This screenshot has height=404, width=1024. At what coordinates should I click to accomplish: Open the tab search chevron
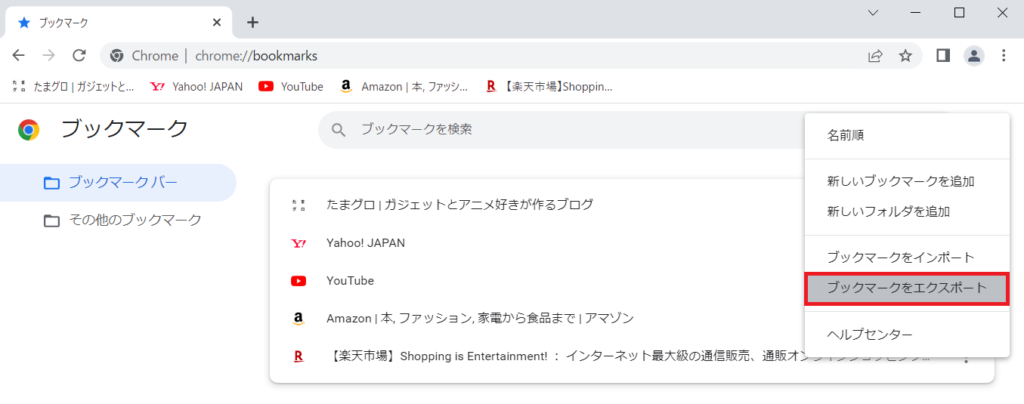(872, 13)
